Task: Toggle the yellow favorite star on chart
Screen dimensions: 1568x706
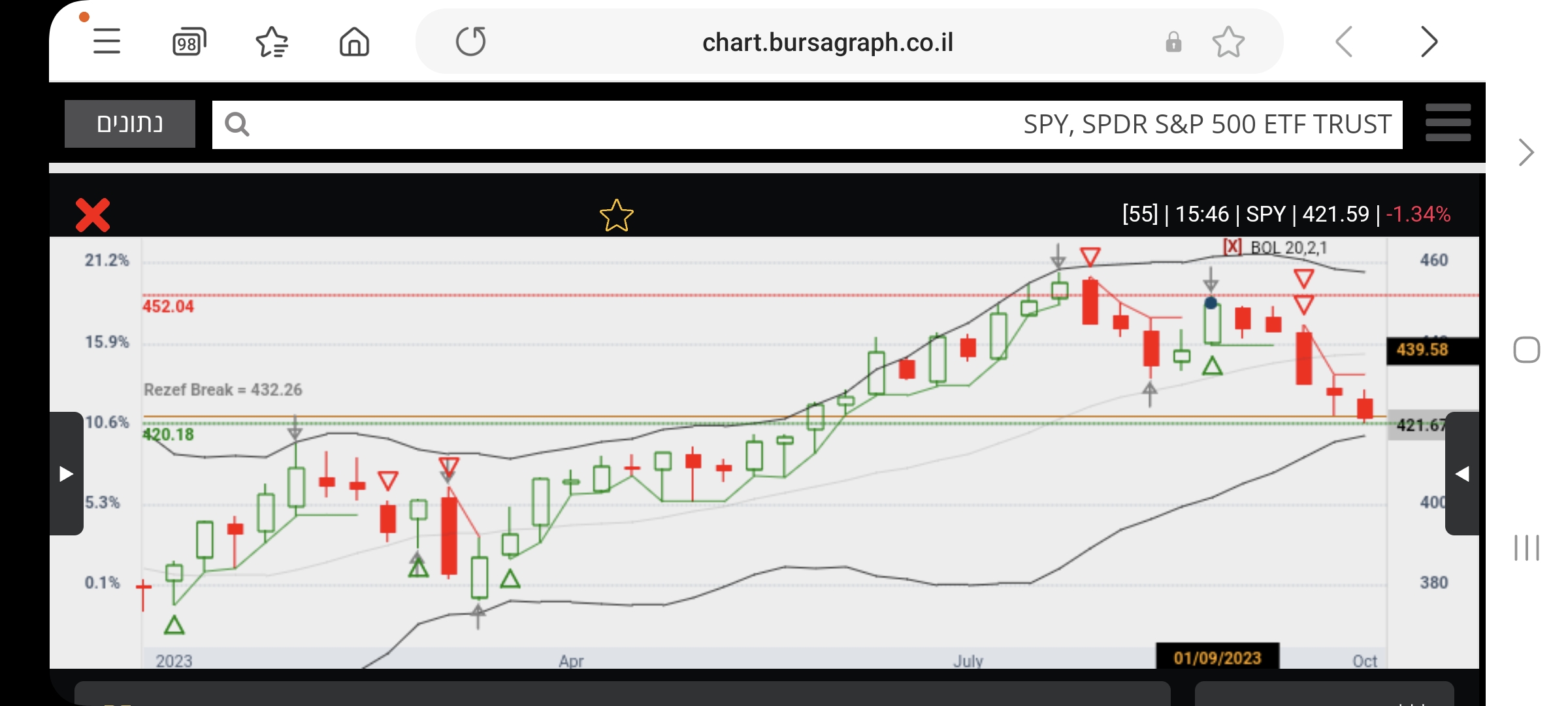Action: click(x=616, y=216)
